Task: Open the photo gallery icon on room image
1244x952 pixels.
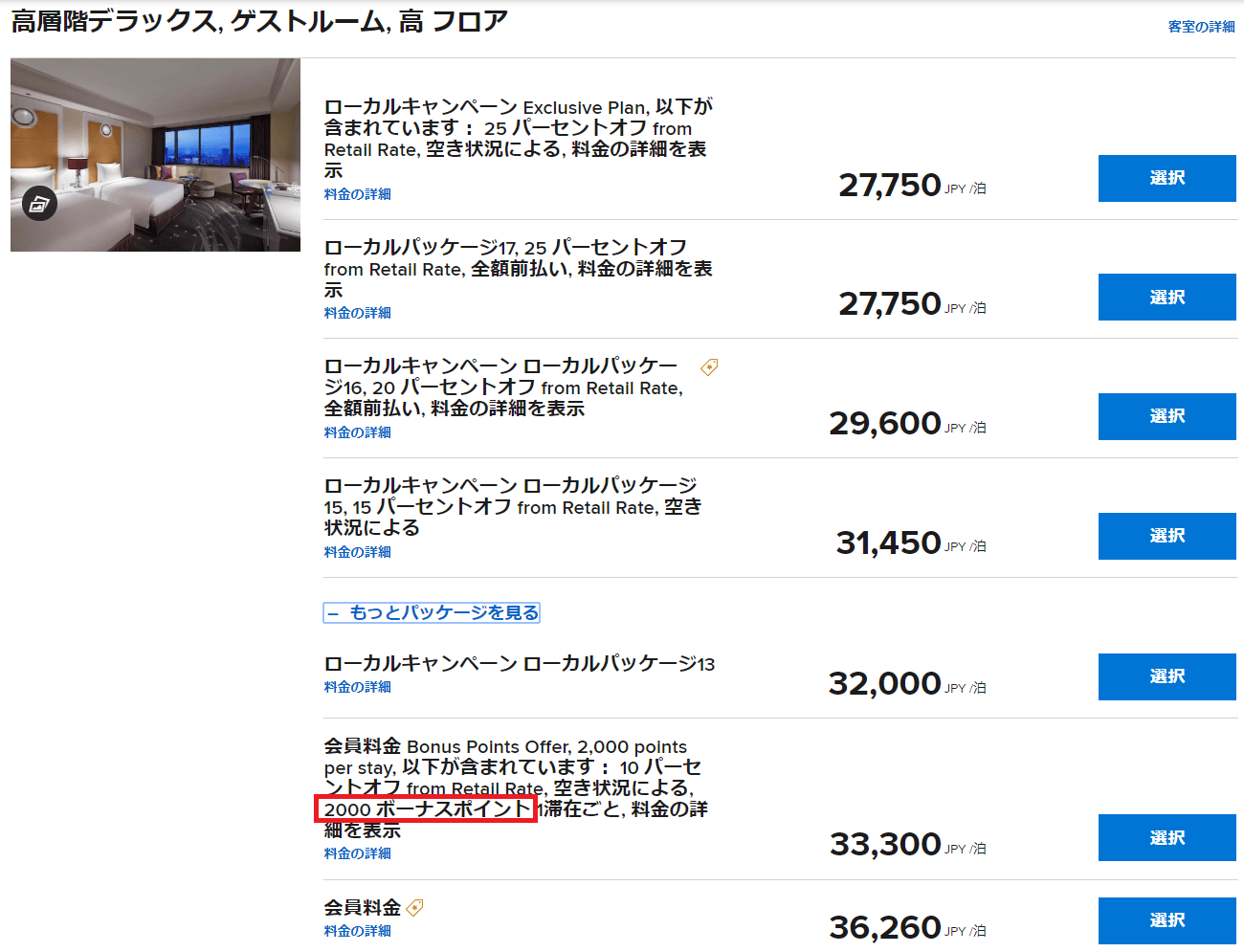Action: (39, 203)
